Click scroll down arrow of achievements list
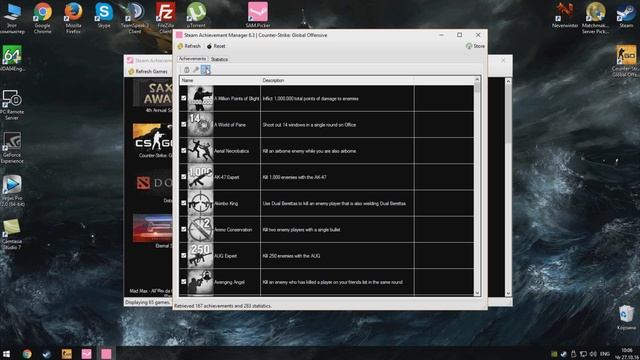 [477, 293]
